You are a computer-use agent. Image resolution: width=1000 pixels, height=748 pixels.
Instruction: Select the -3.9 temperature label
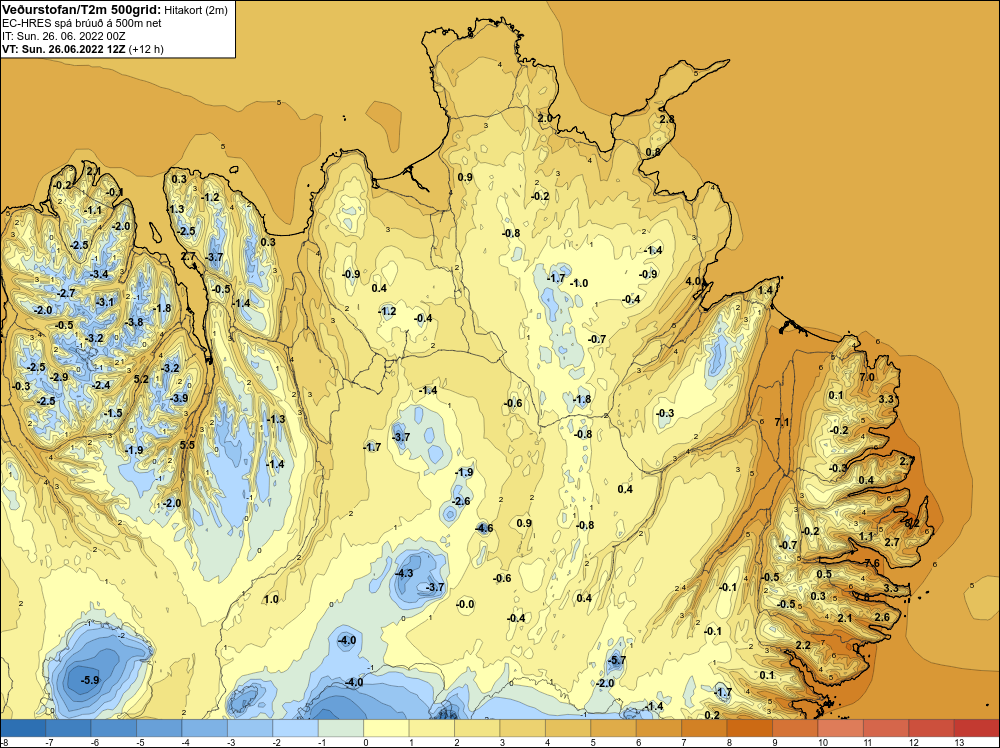click(179, 398)
